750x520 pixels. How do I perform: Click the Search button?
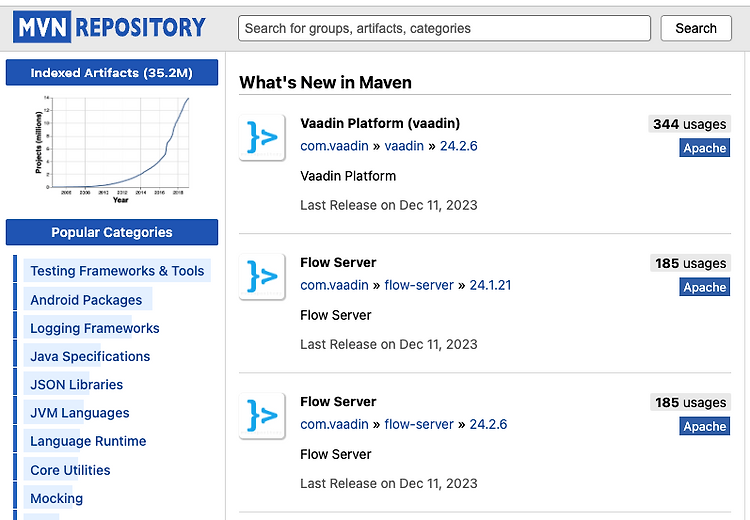click(696, 28)
